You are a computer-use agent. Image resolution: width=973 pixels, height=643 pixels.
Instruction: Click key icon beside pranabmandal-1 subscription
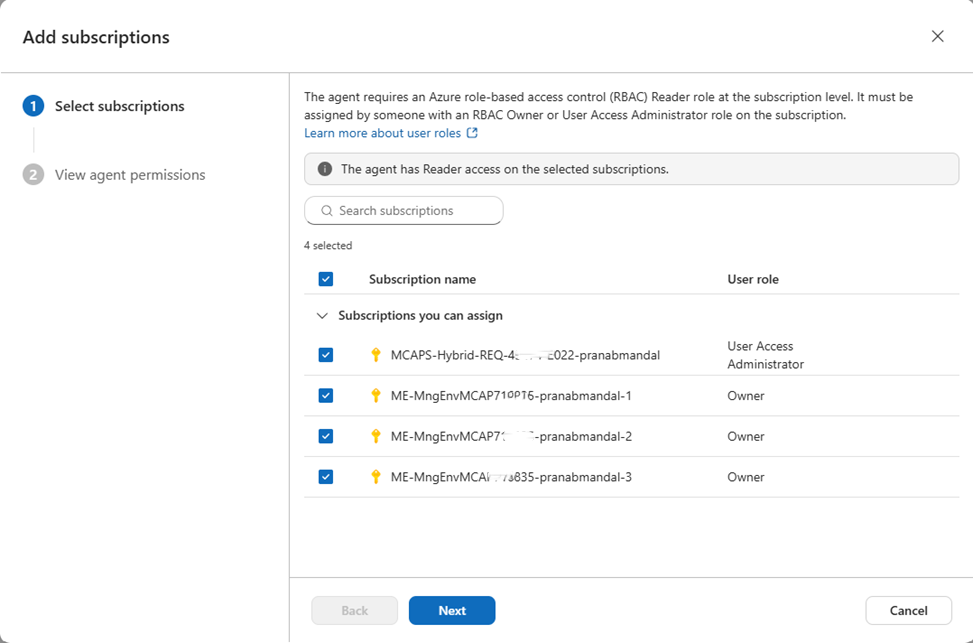[376, 396]
